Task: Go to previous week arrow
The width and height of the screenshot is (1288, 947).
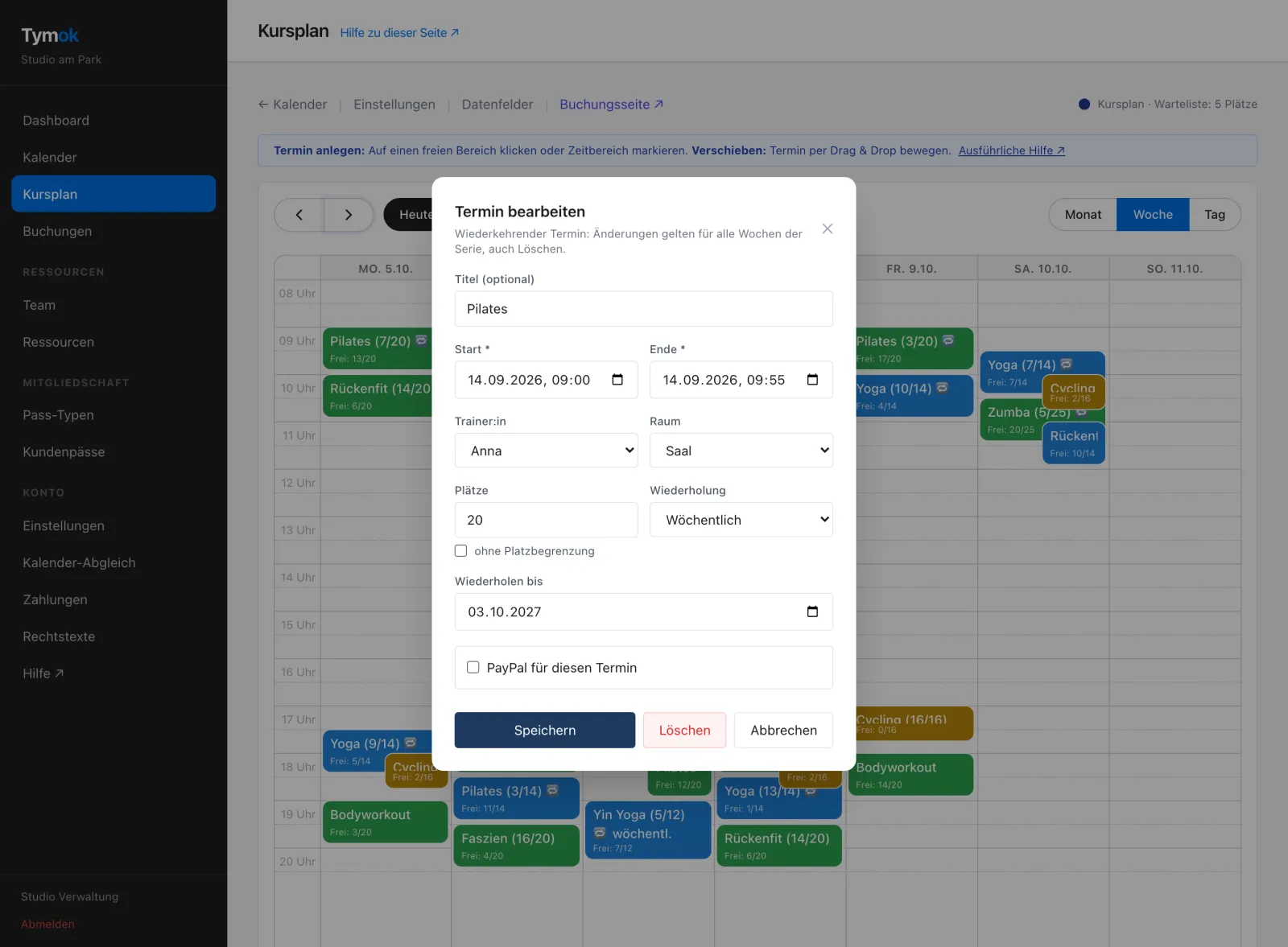Action: pyautogui.click(x=299, y=215)
